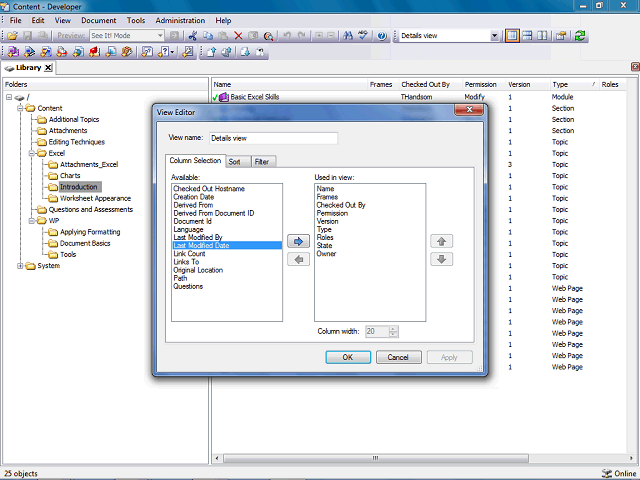Click the move column down arrow button
The width and height of the screenshot is (640, 480).
[x=441, y=259]
